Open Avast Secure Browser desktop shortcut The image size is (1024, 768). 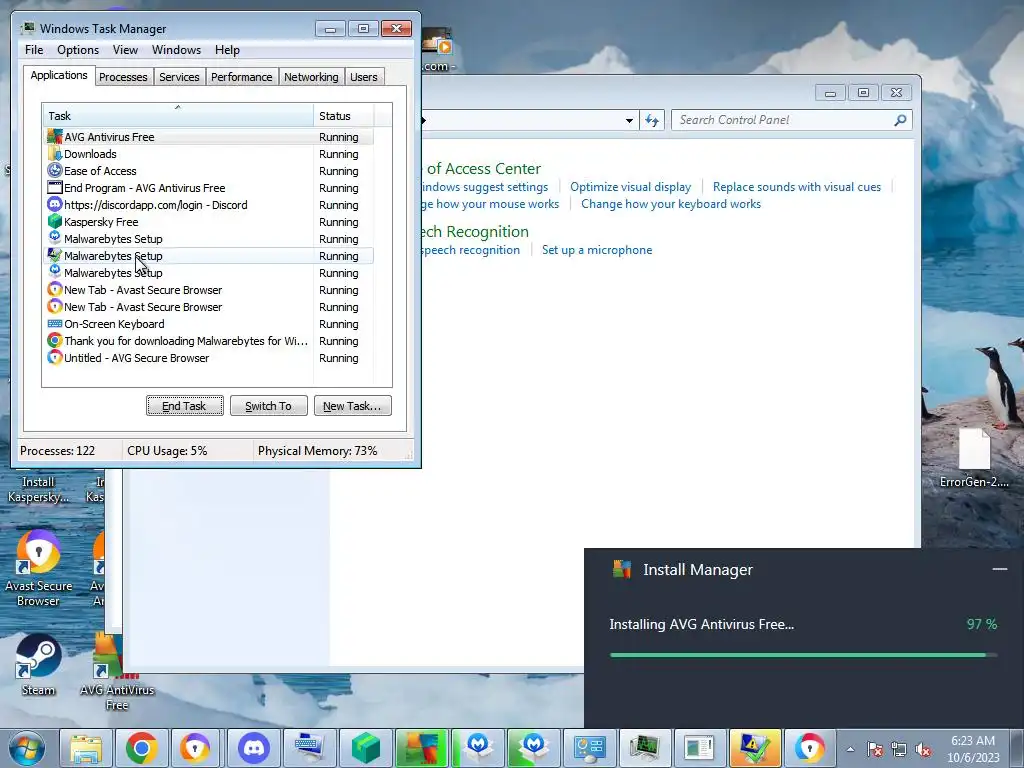(x=38, y=568)
